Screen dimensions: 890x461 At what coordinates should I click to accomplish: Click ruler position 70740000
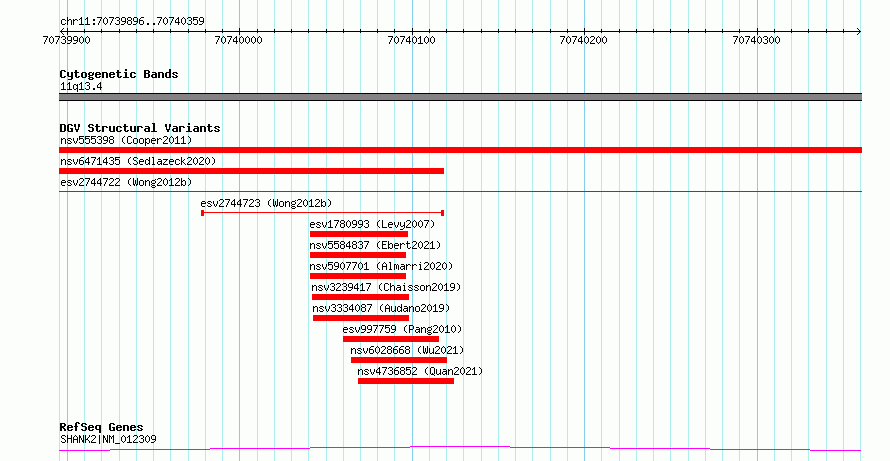238,40
